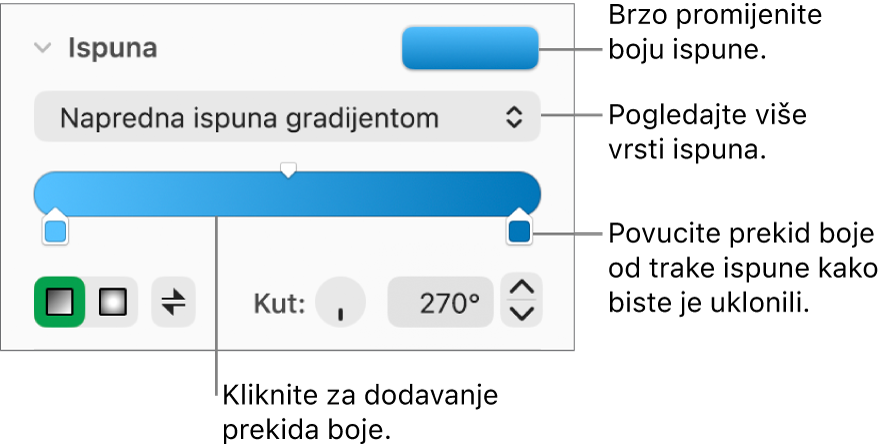
Task: Click the gradient midpoint marker above bar
Action: pos(288,170)
